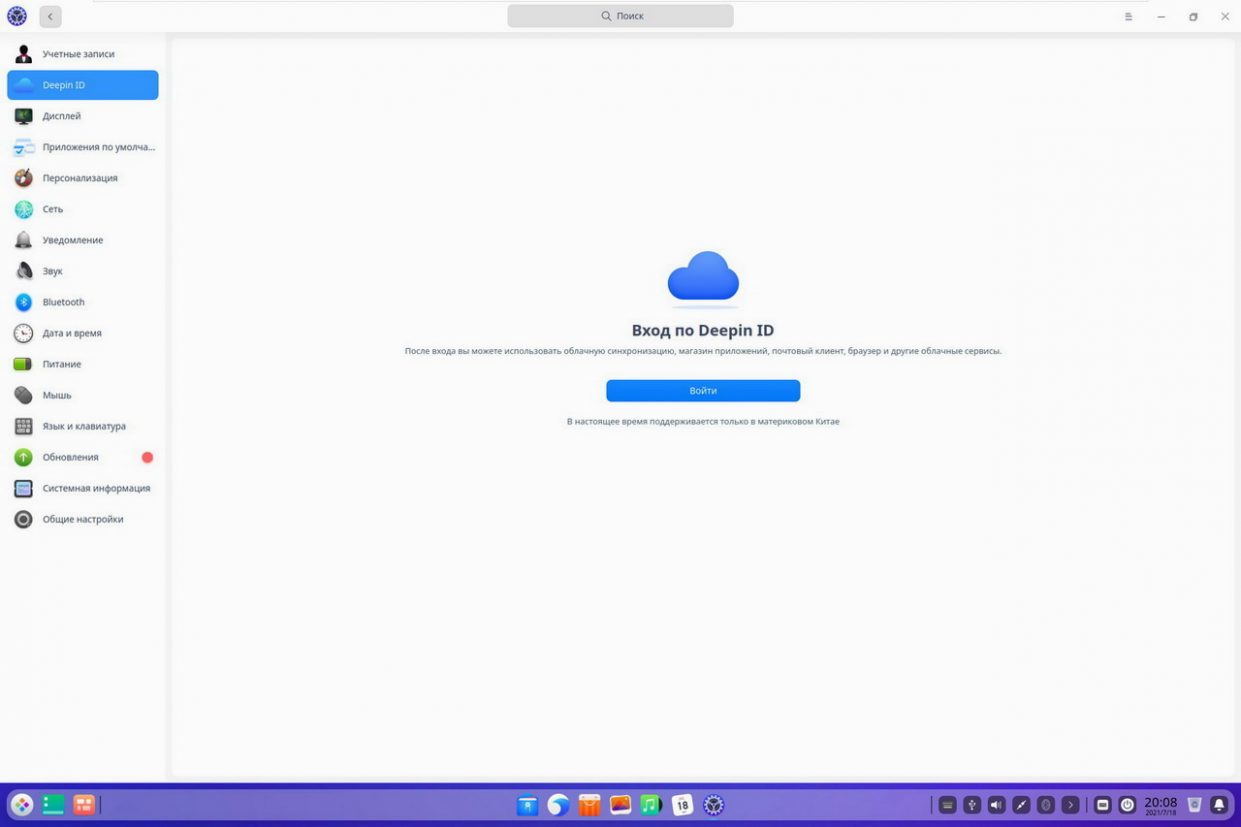1241x827 pixels.
Task: Open the music app in dock
Action: pyautogui.click(x=651, y=805)
